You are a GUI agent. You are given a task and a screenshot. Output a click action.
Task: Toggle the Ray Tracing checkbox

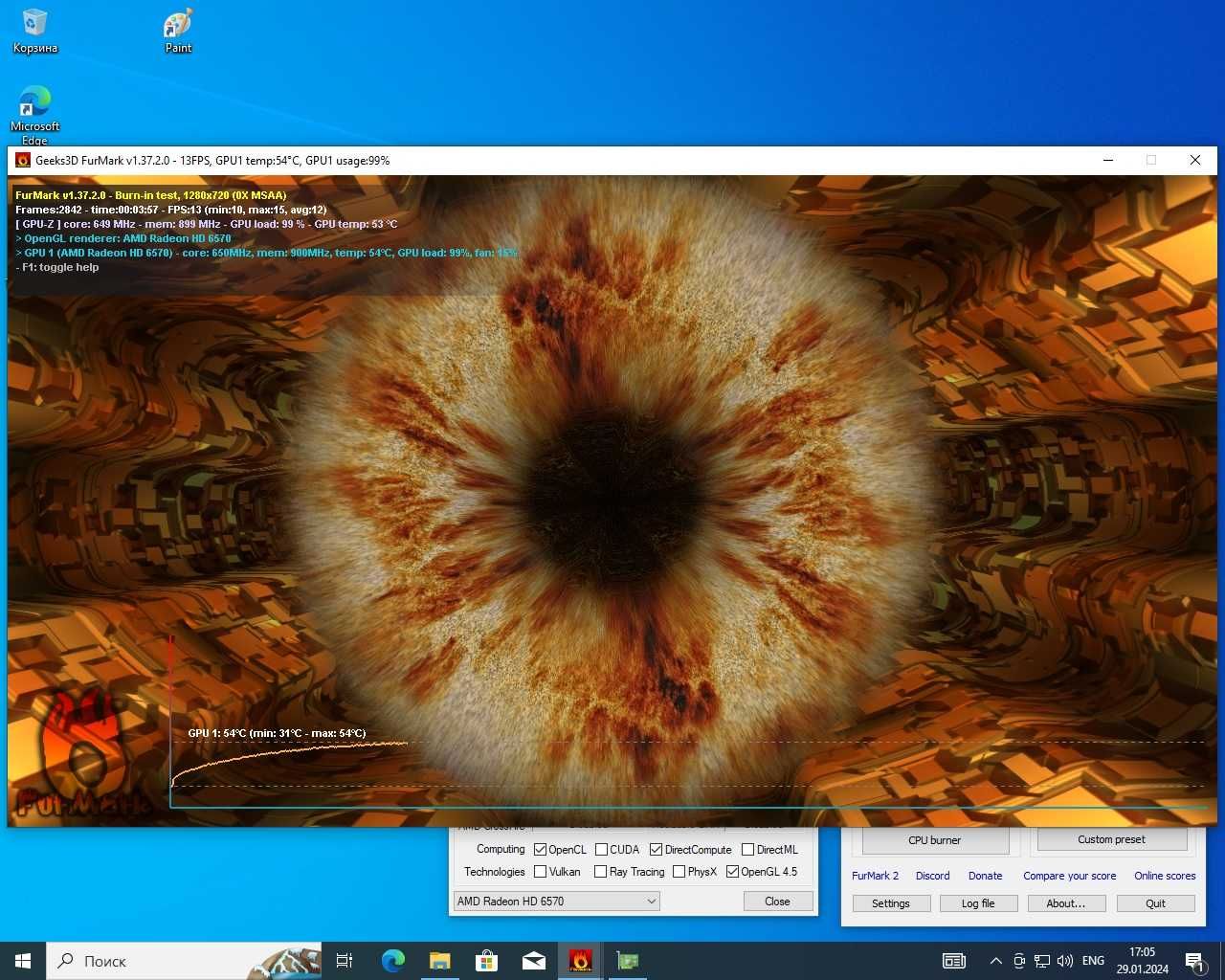point(600,872)
